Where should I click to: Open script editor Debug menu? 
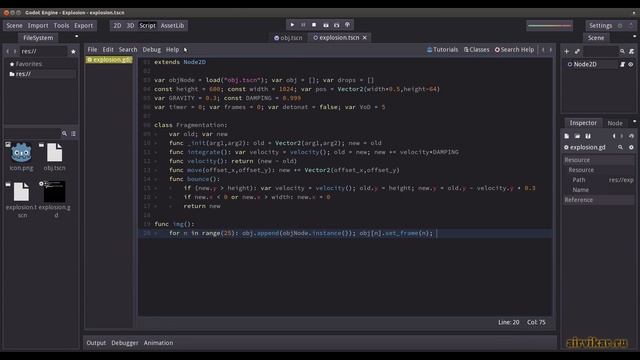(x=151, y=49)
